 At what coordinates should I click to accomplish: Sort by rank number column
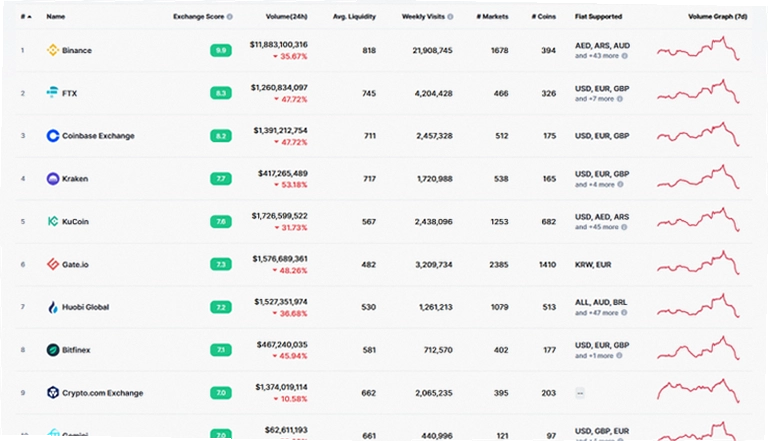[x=25, y=17]
